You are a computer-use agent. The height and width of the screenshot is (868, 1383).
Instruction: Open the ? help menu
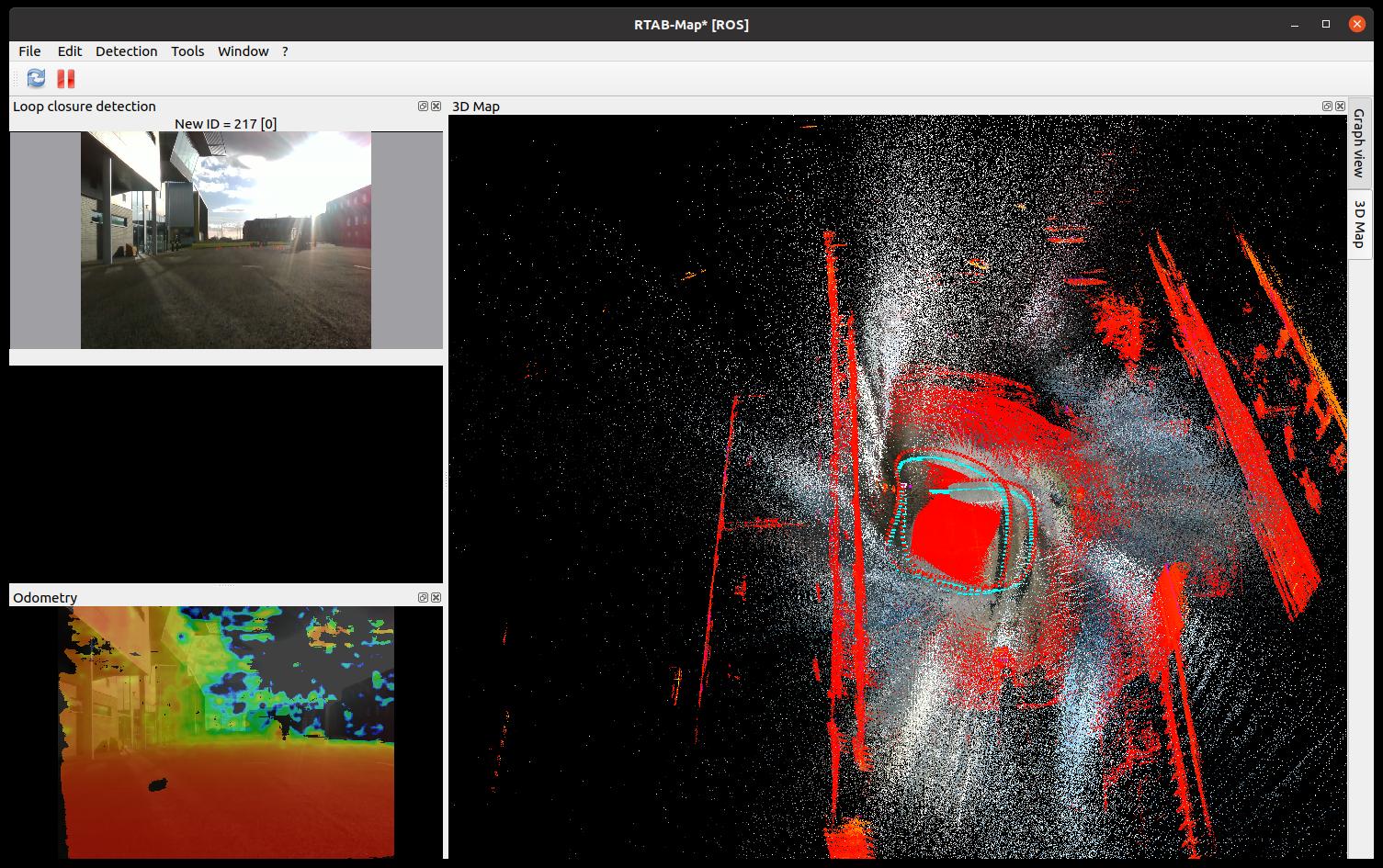coord(285,51)
